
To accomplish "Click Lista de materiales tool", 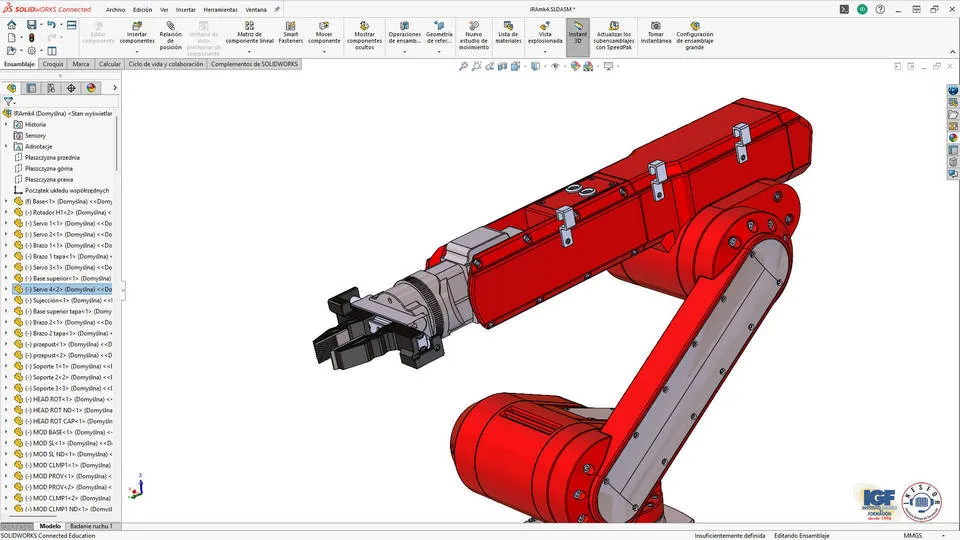I will (508, 33).
